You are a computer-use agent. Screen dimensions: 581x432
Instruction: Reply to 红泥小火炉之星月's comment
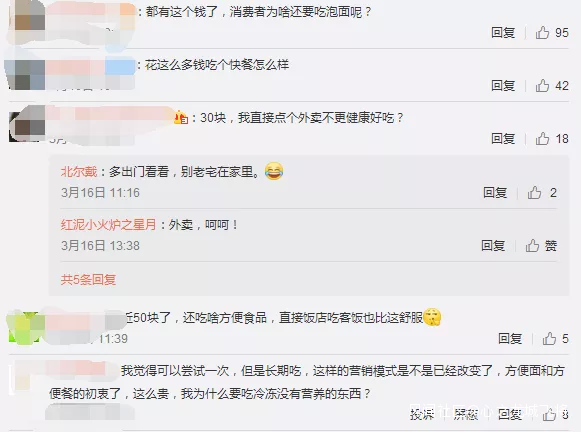coord(493,245)
